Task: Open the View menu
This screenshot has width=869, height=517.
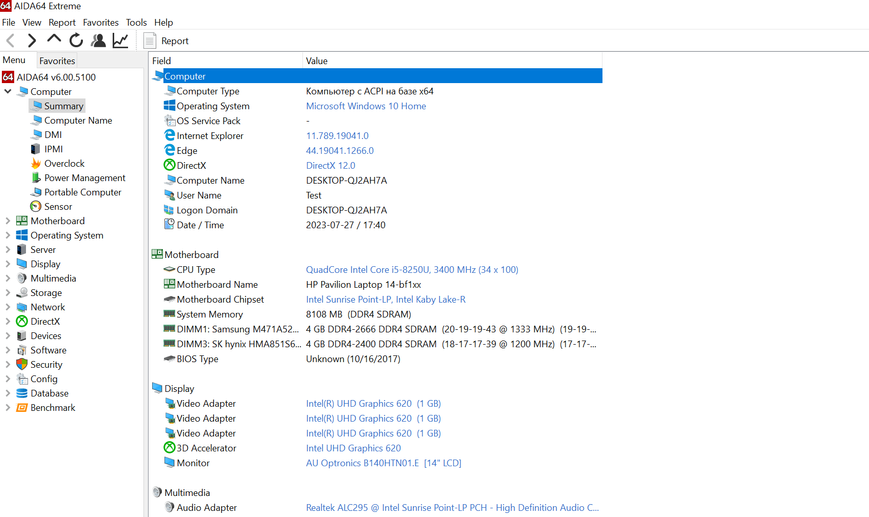Action: coord(32,22)
